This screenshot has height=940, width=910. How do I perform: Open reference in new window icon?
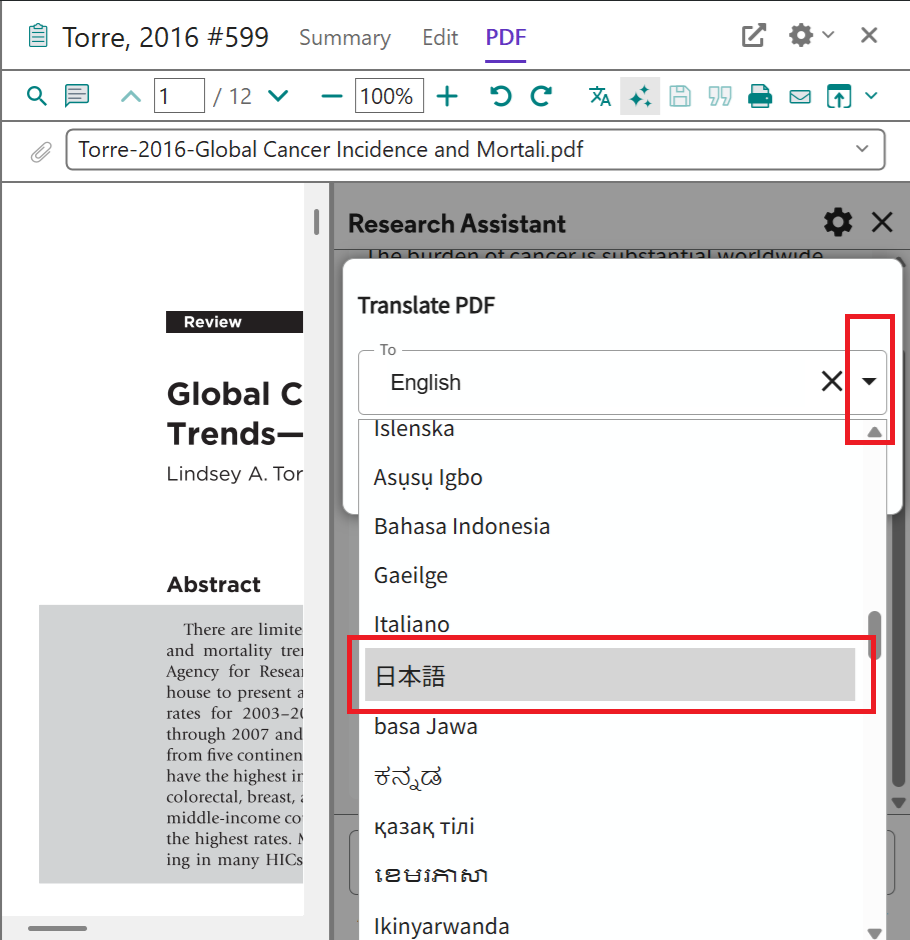tap(753, 36)
